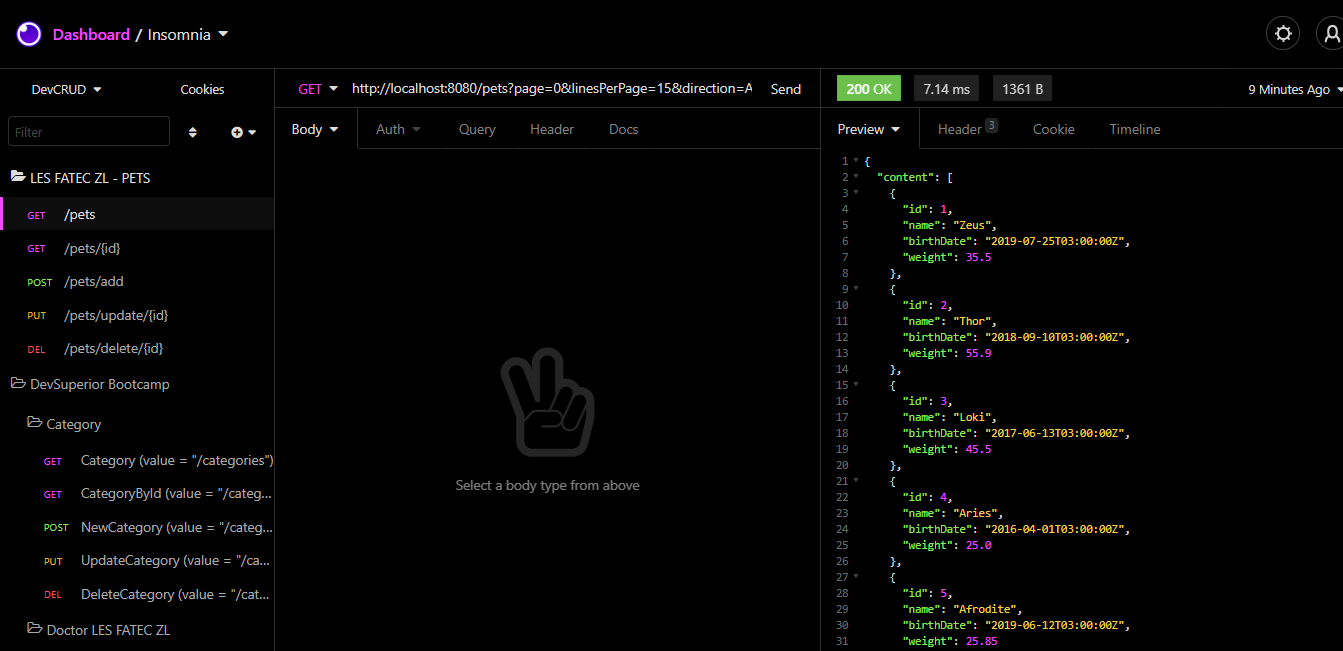This screenshot has width=1343, height=651.
Task: Collapse line 2 content array in response
Action: tap(856, 176)
